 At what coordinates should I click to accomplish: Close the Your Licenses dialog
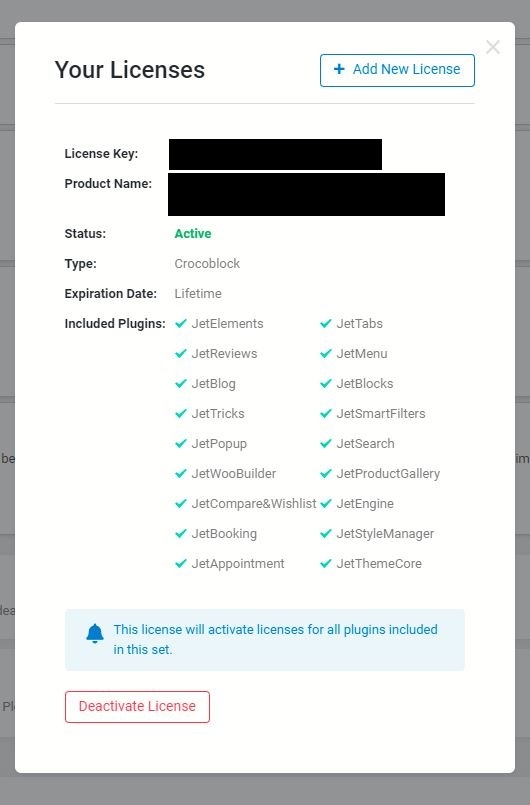click(493, 47)
